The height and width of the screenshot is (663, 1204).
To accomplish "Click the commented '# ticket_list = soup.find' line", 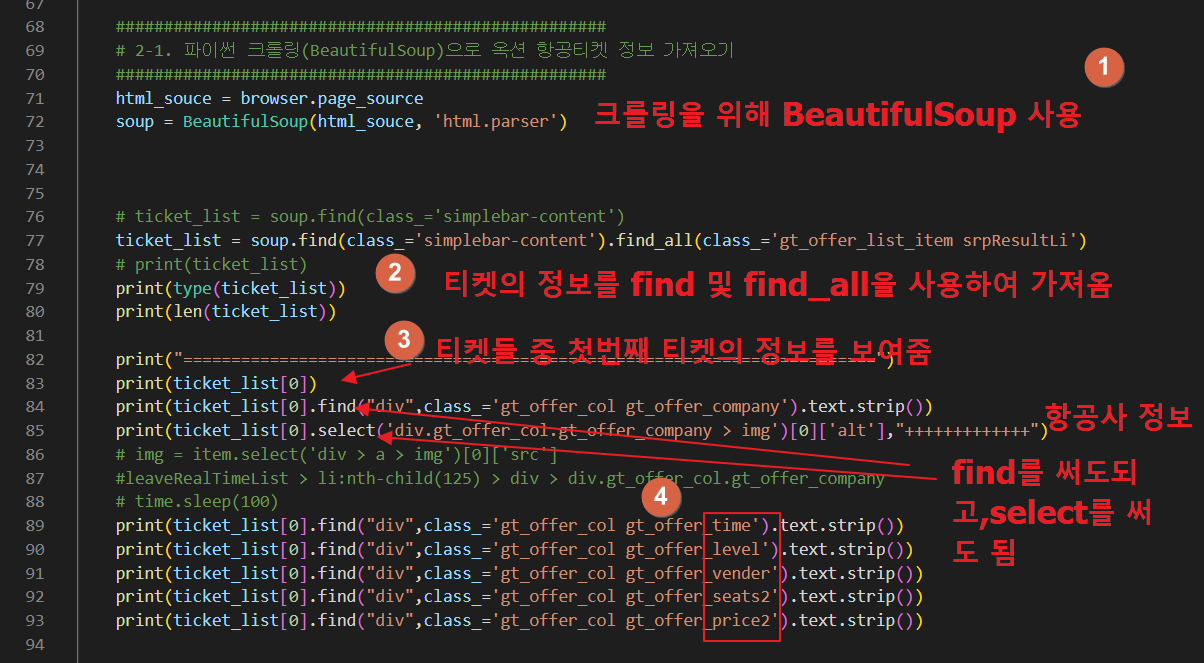I will tap(370, 216).
